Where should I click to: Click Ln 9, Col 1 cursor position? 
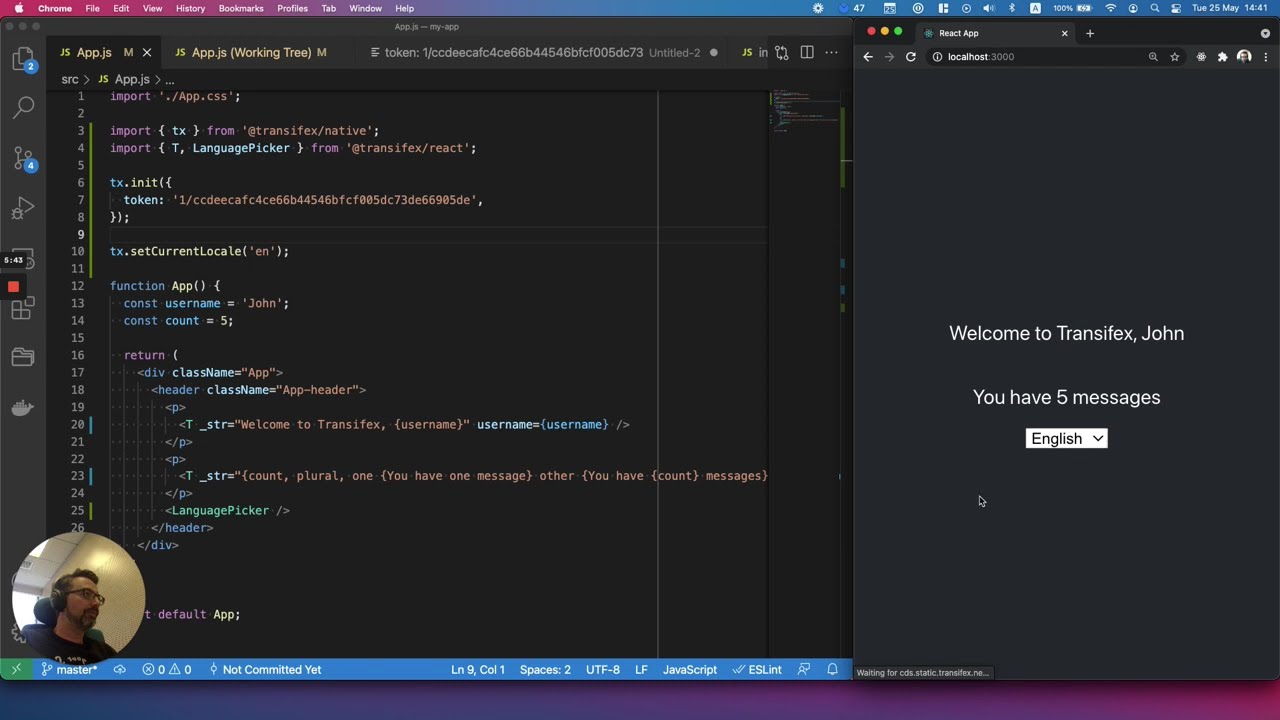tap(478, 669)
